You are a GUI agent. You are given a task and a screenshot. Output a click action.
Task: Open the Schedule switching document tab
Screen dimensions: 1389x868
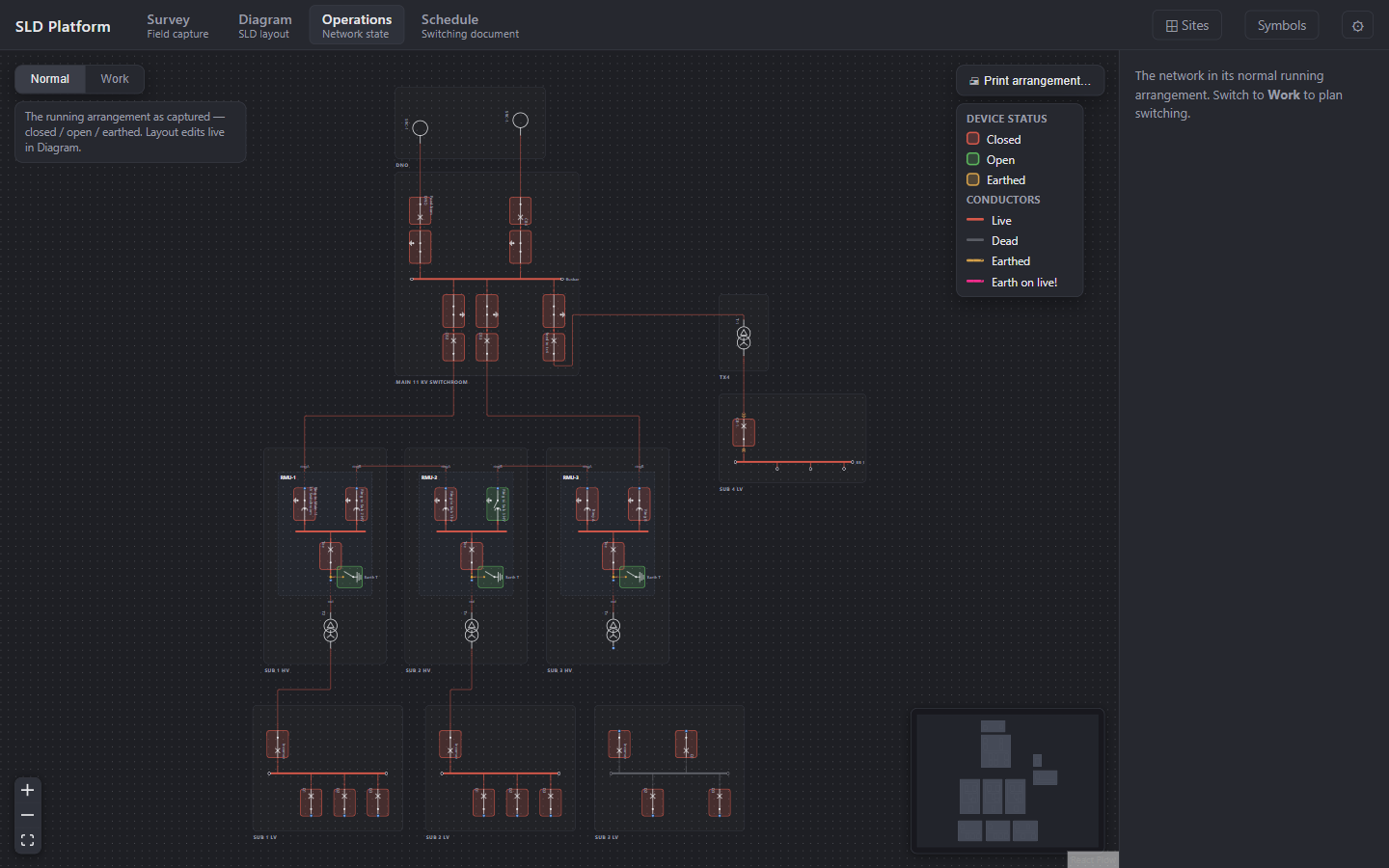click(470, 26)
